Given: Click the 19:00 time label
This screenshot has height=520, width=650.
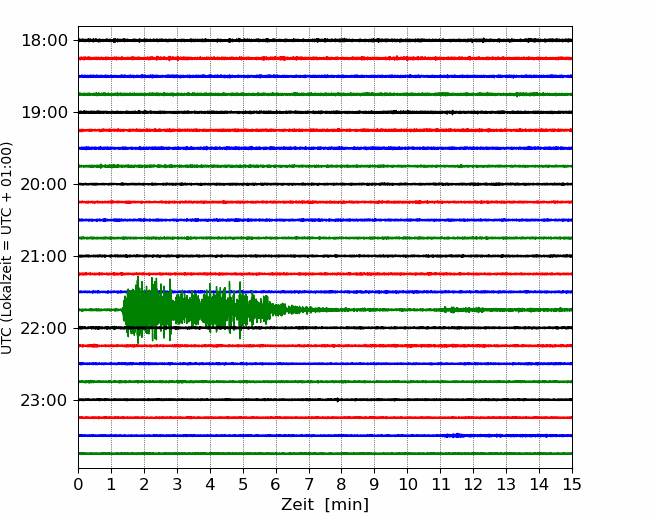Looking at the screenshot, I should 44,112.
